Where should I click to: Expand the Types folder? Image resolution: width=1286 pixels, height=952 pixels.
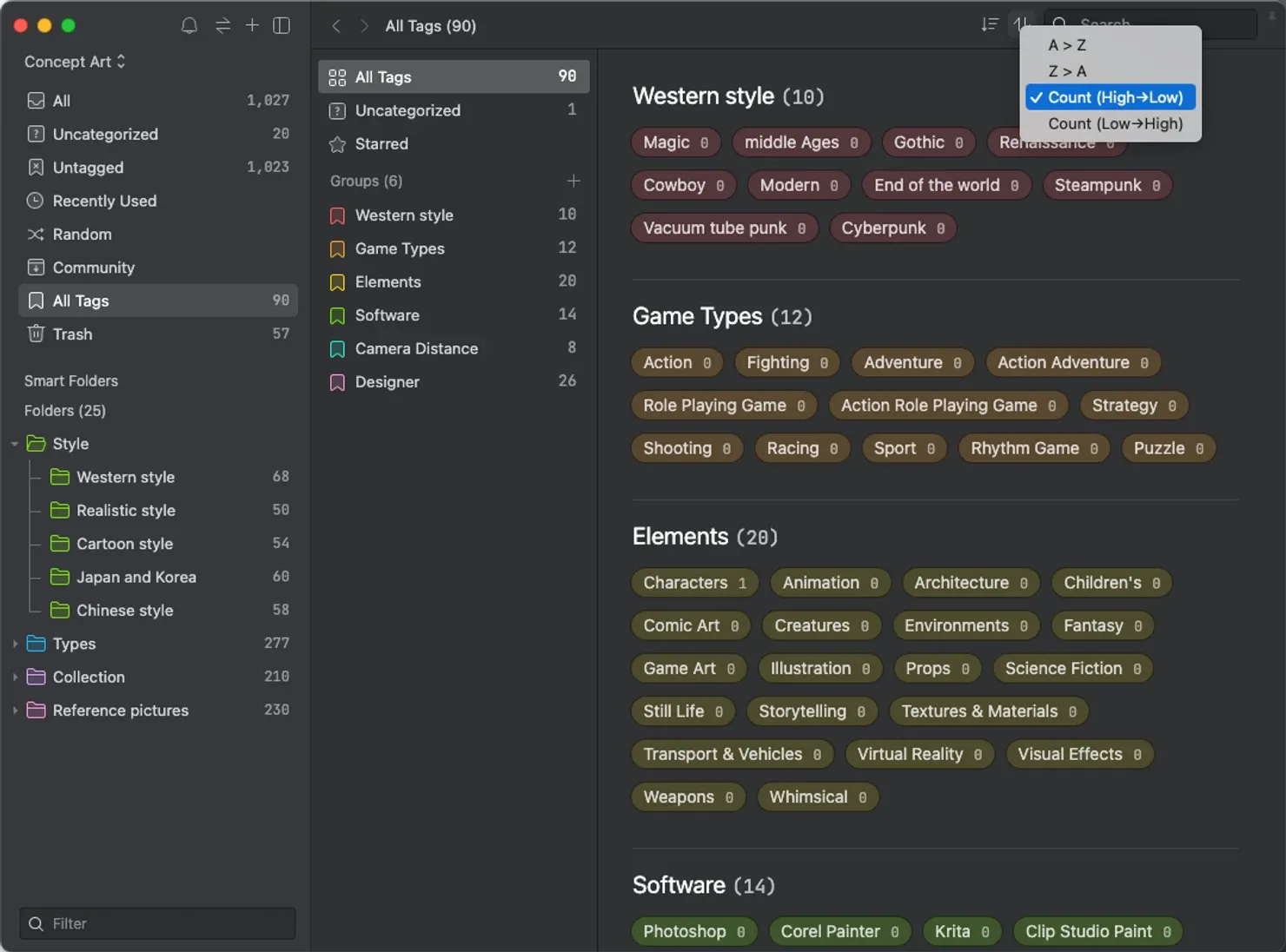pyautogui.click(x=15, y=644)
